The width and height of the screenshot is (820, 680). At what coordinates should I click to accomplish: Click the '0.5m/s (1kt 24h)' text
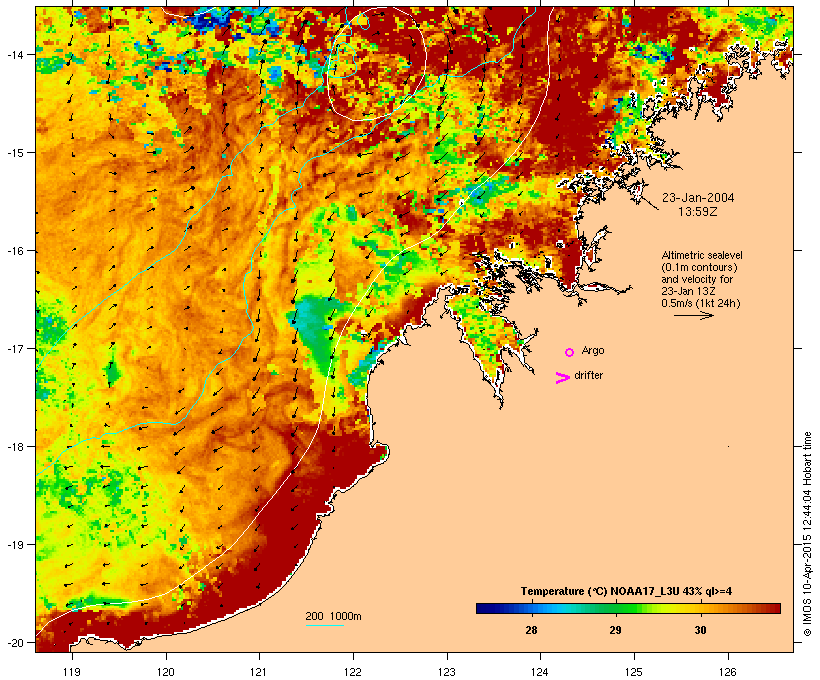701,303
